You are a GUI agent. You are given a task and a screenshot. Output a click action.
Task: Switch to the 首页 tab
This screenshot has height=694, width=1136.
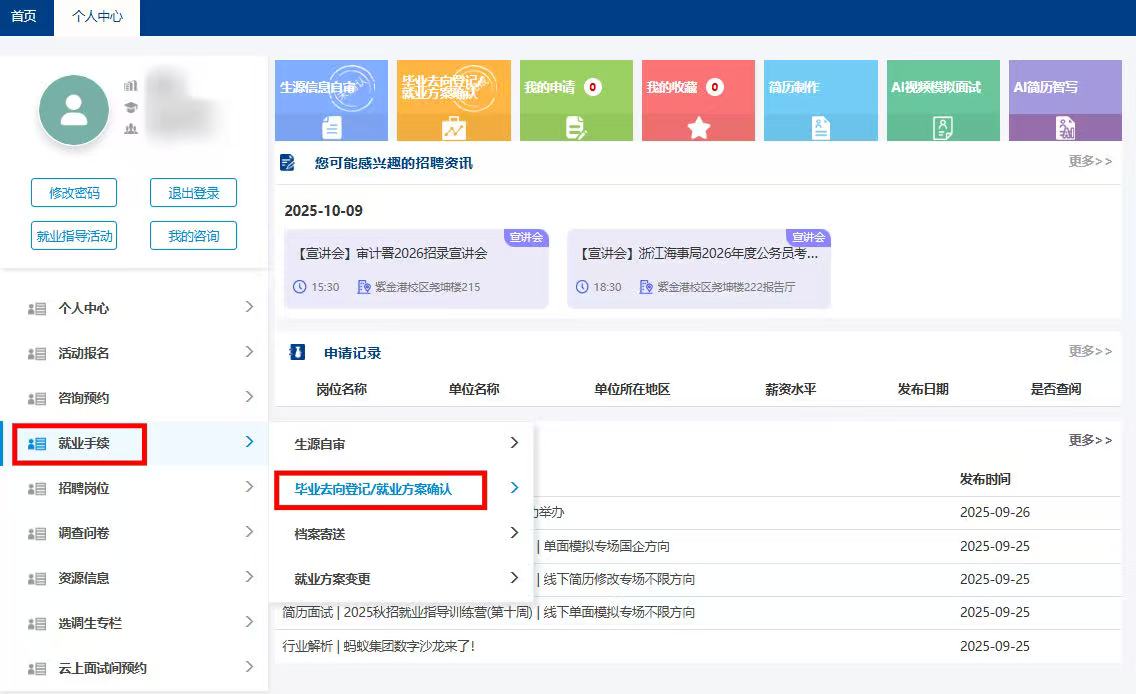click(24, 17)
